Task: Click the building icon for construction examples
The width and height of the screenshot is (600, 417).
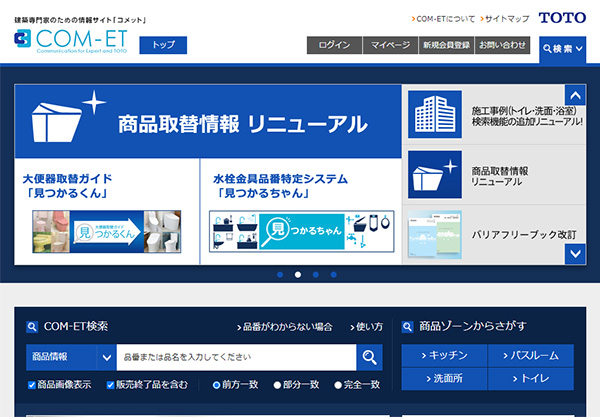Action: (434, 115)
